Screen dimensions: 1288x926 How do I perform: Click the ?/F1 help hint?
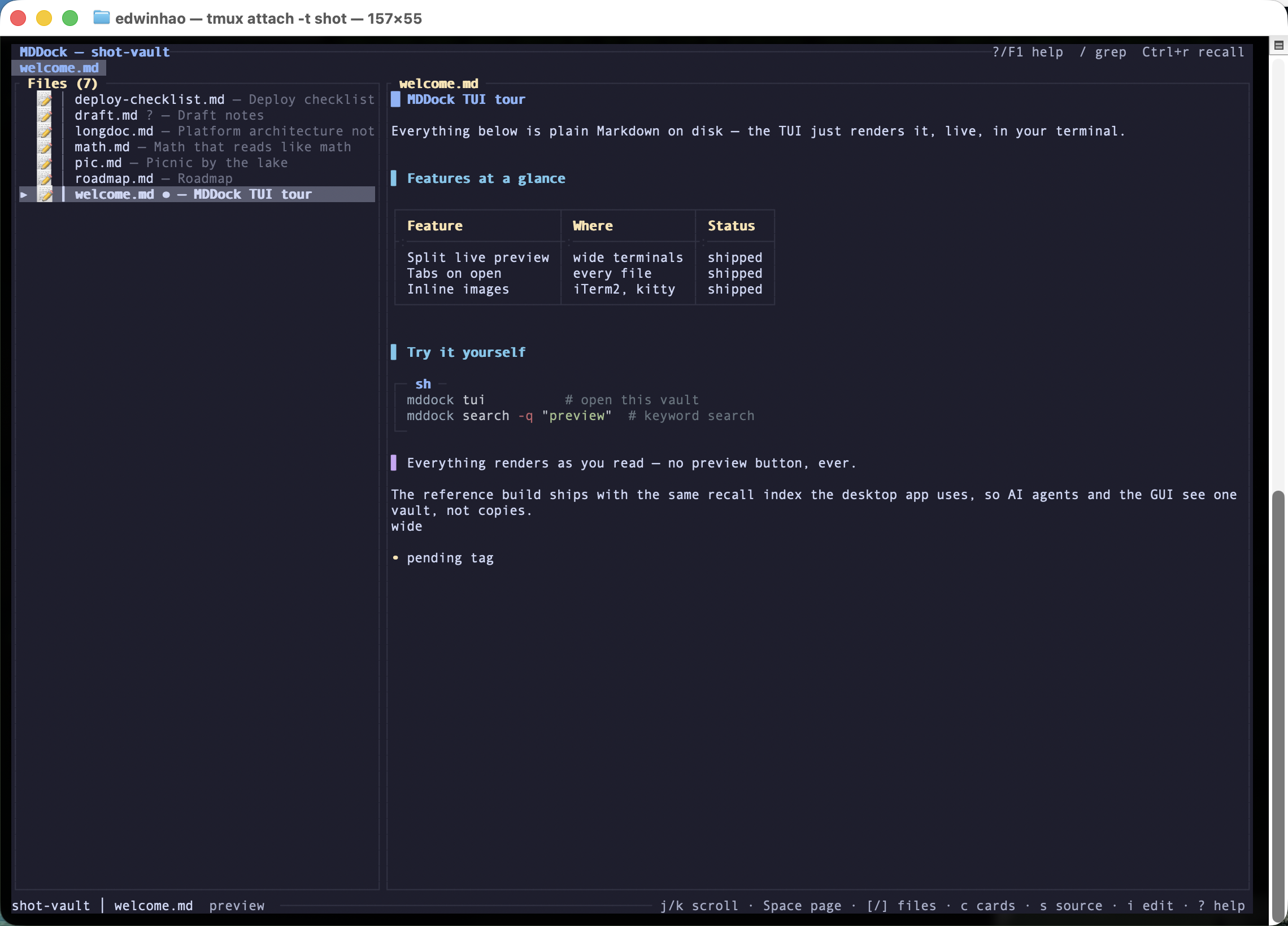coord(1028,52)
